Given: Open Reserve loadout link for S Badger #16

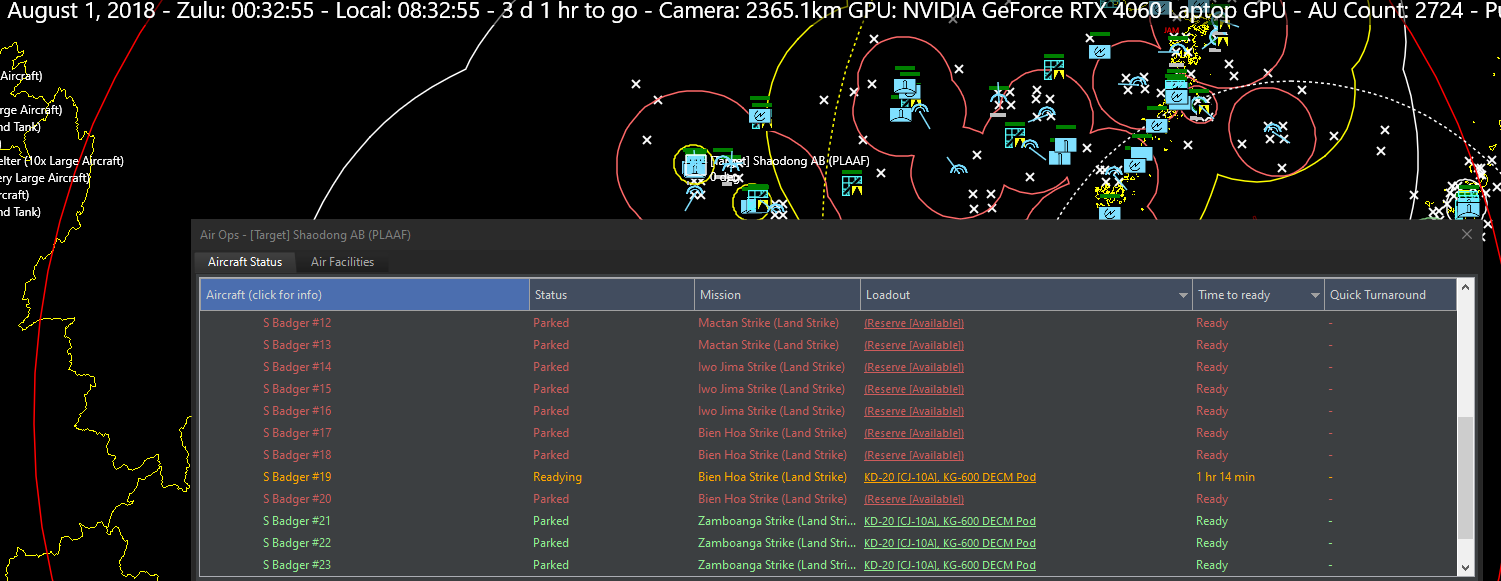Looking at the screenshot, I should point(914,411).
